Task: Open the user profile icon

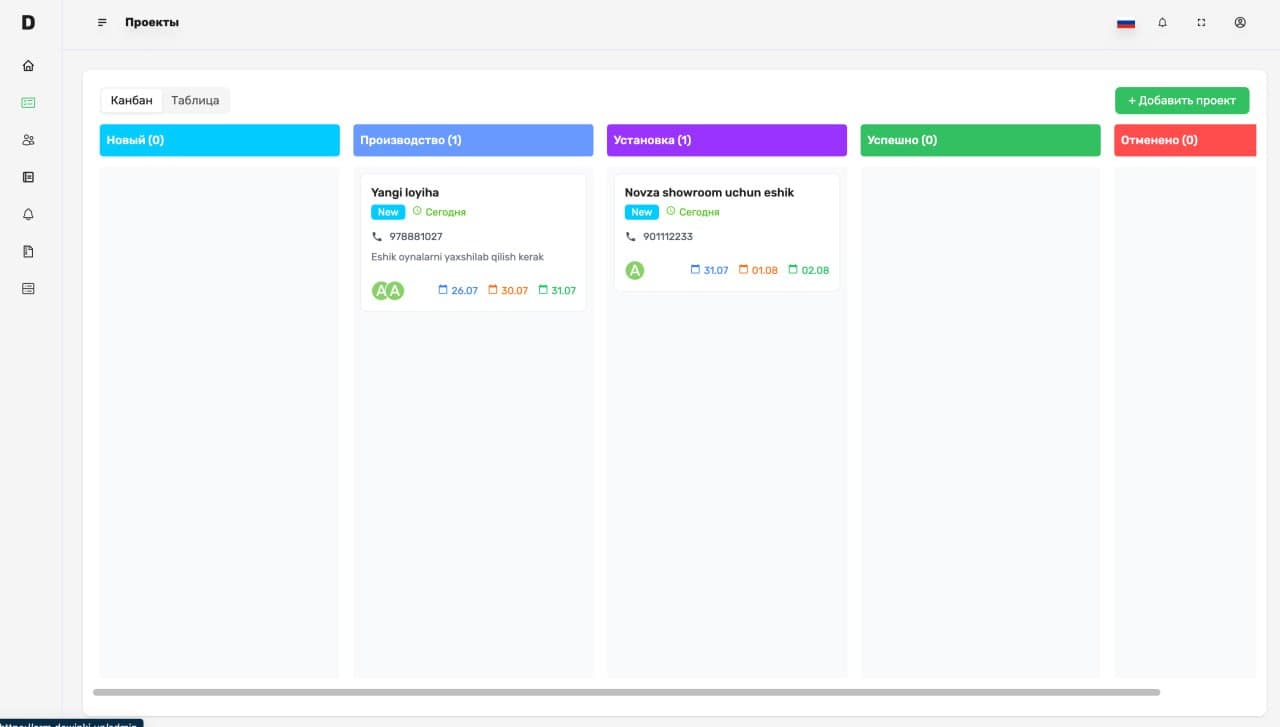Action: [x=1240, y=22]
